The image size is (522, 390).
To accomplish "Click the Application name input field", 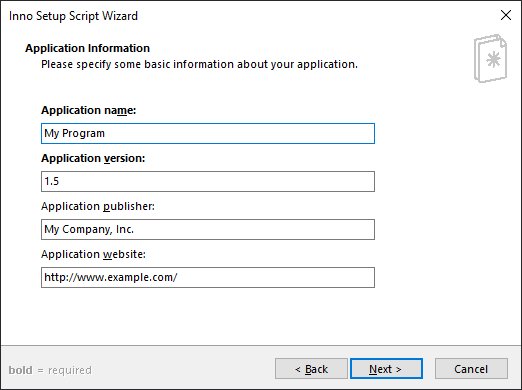I will (208, 133).
